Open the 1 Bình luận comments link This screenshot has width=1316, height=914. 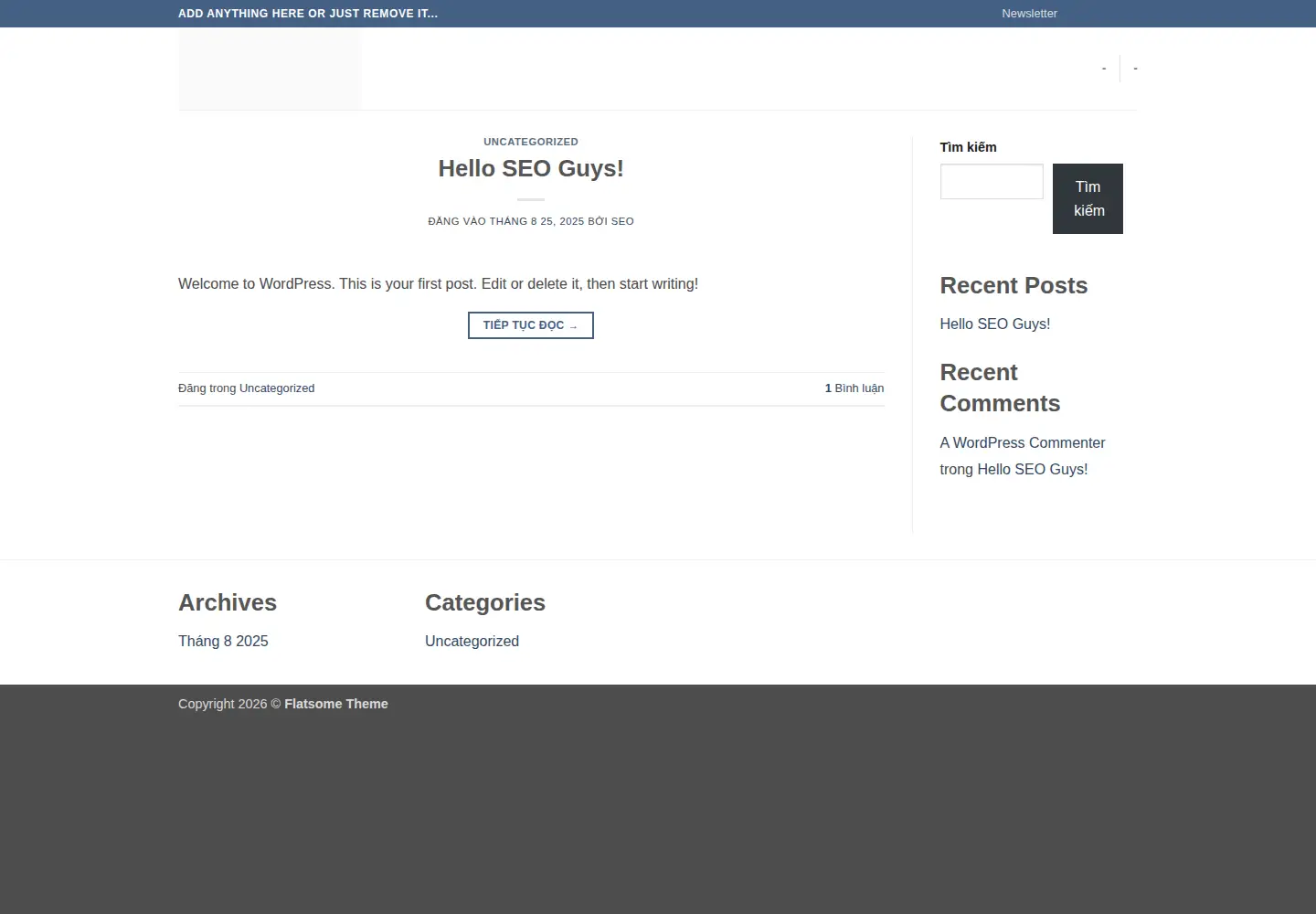(854, 388)
